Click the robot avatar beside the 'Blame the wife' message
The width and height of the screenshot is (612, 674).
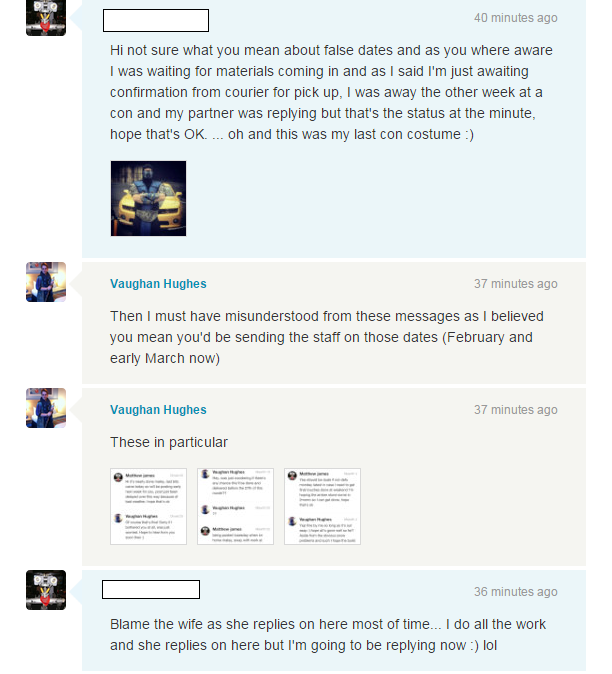46,590
